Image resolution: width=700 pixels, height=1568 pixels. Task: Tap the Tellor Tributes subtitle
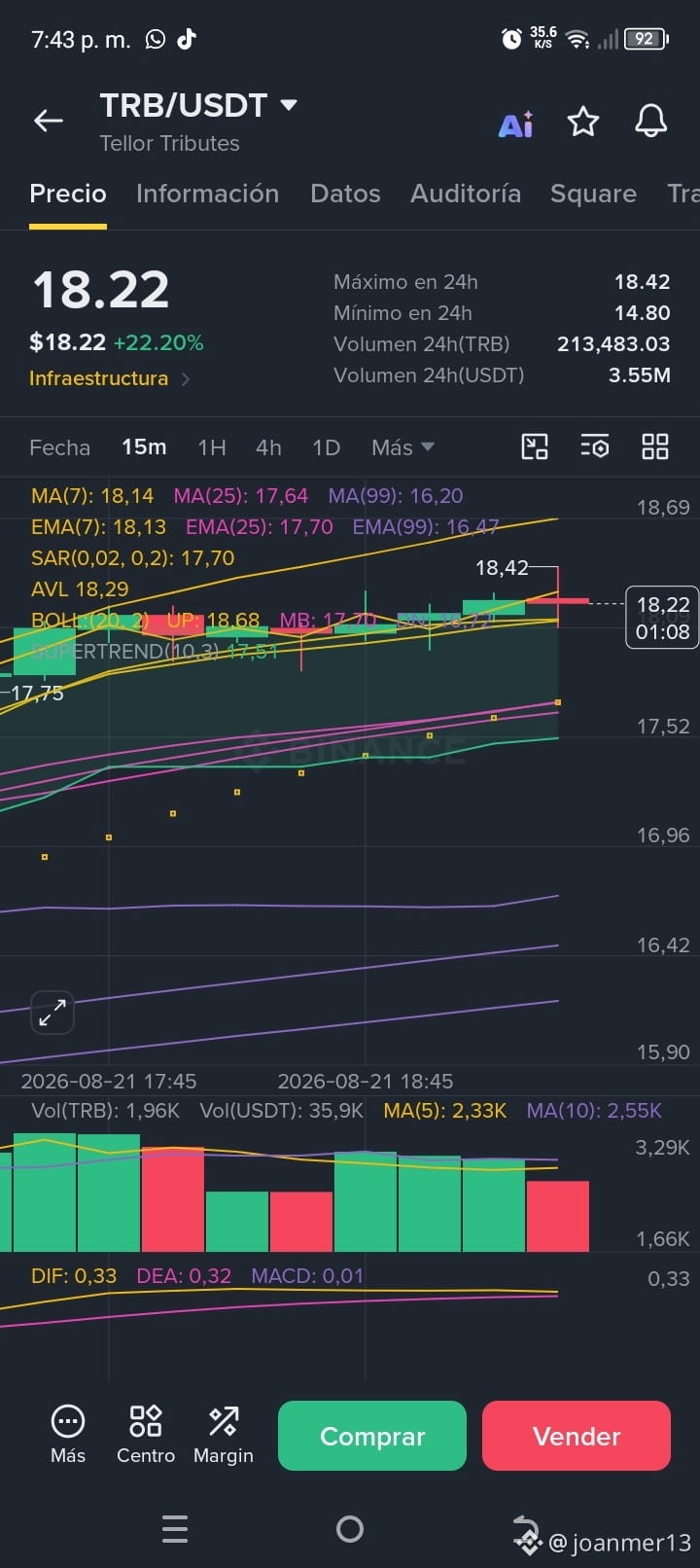click(169, 144)
